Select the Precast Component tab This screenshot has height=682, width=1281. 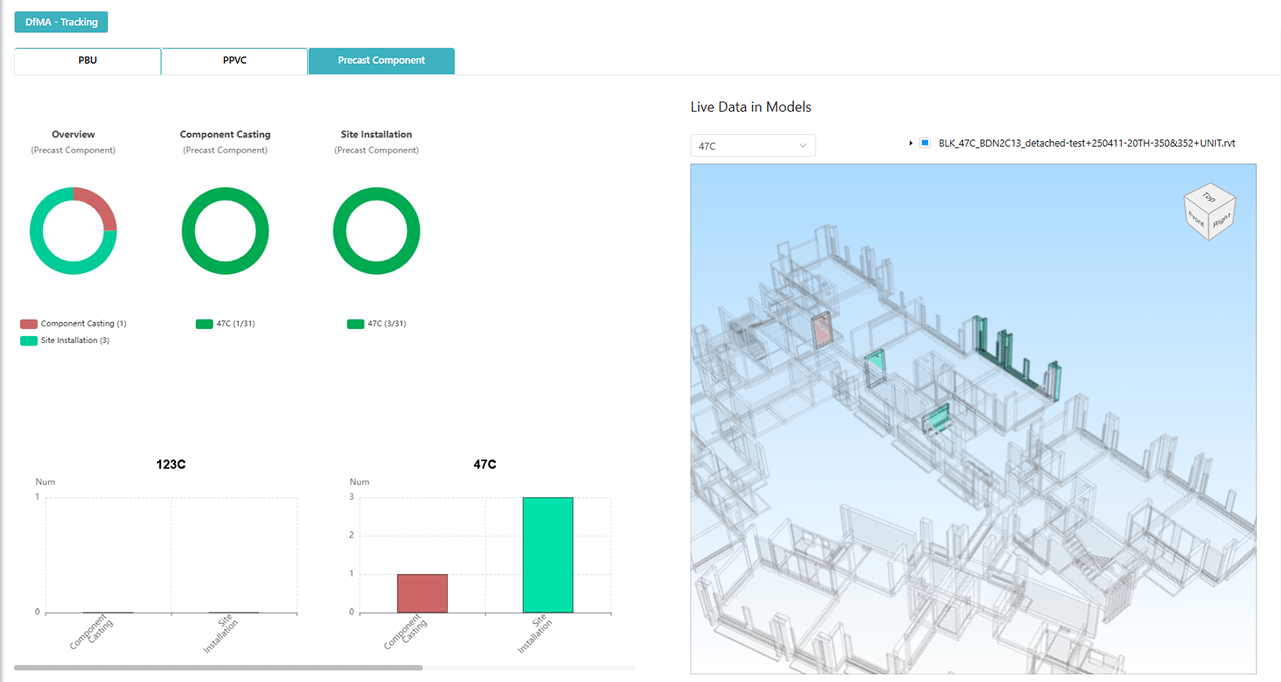coord(381,61)
